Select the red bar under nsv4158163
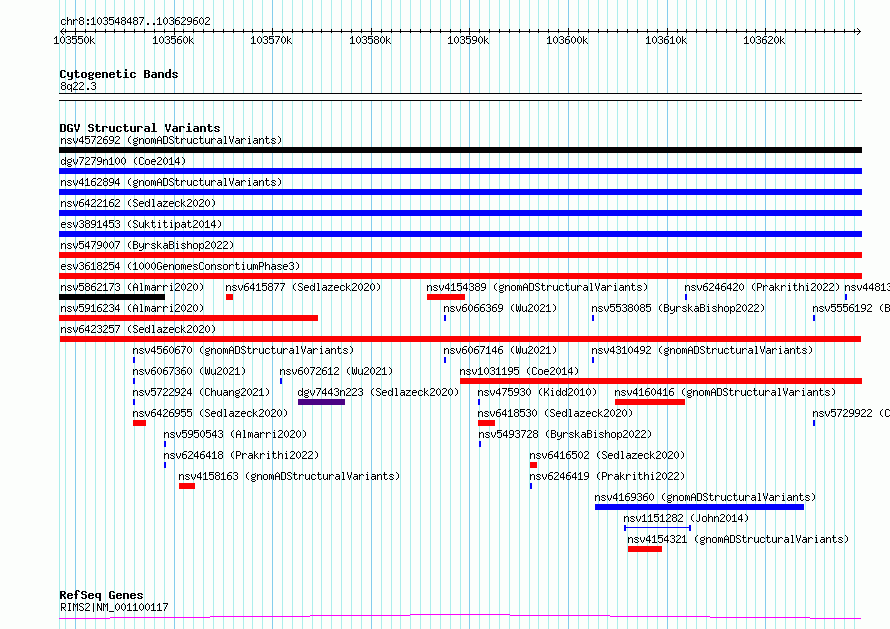The height and width of the screenshot is (629, 890). tap(187, 486)
